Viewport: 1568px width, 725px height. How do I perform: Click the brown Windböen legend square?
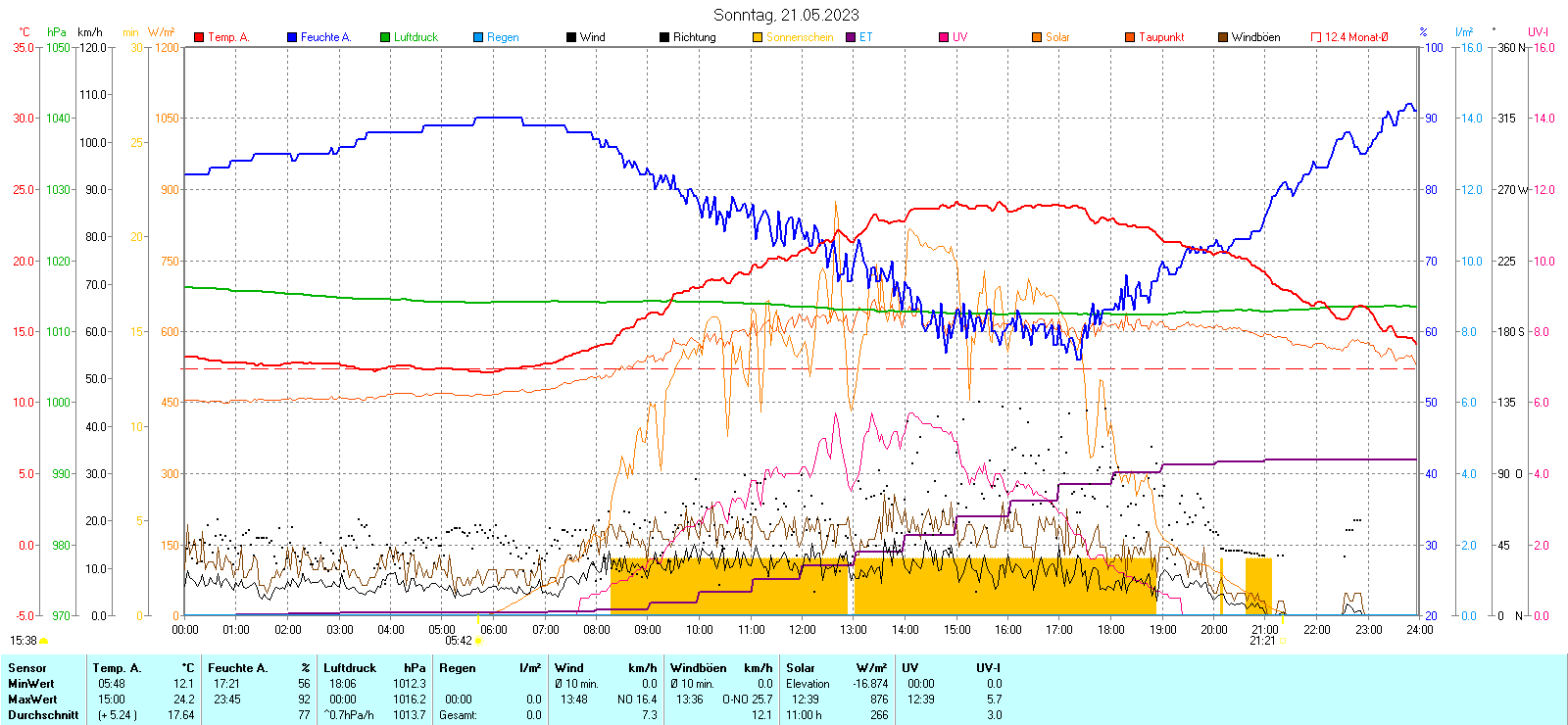1223,37
